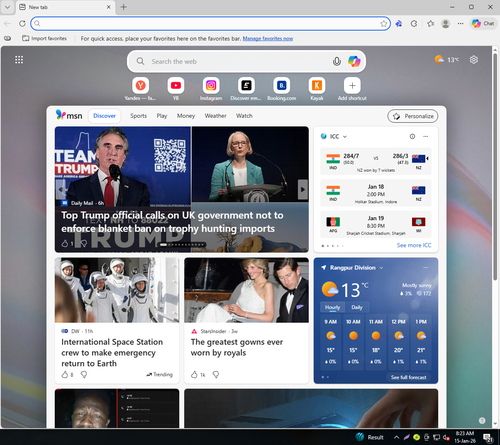Screen dimensions: 500x445
Task: Open the Watch tab in MSN
Action: (x=244, y=116)
